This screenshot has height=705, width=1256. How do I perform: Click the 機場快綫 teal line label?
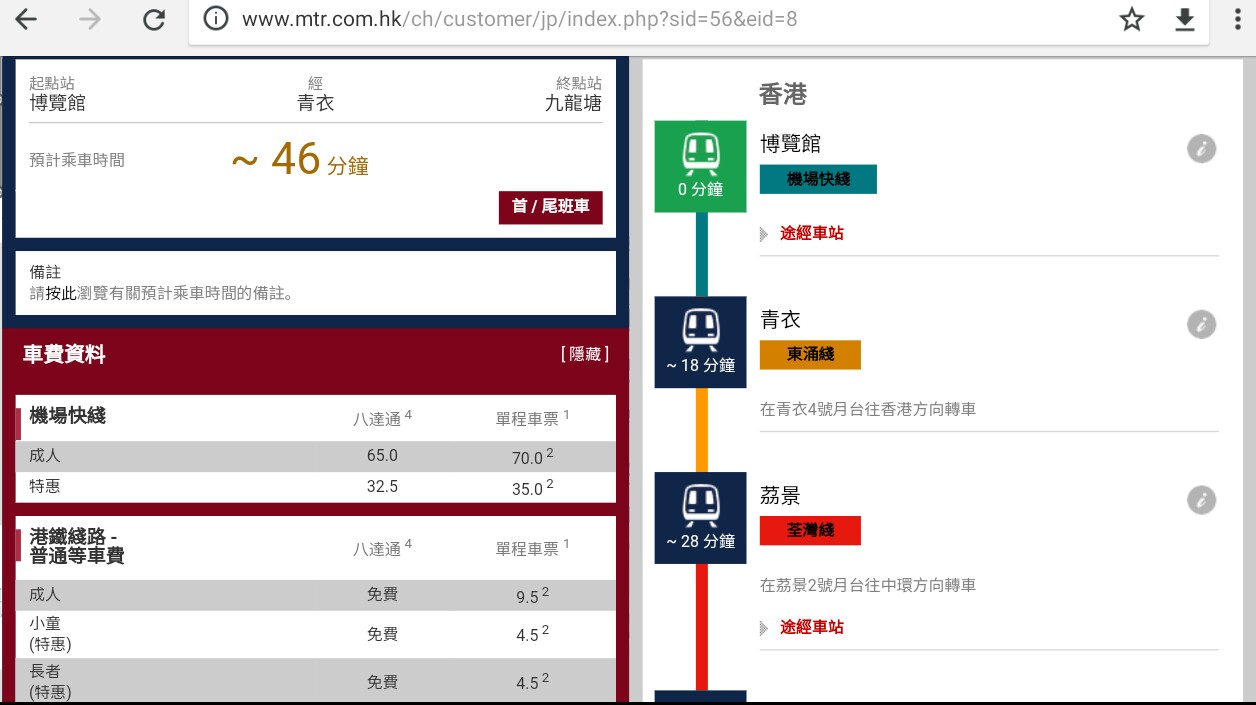pyautogui.click(x=818, y=179)
